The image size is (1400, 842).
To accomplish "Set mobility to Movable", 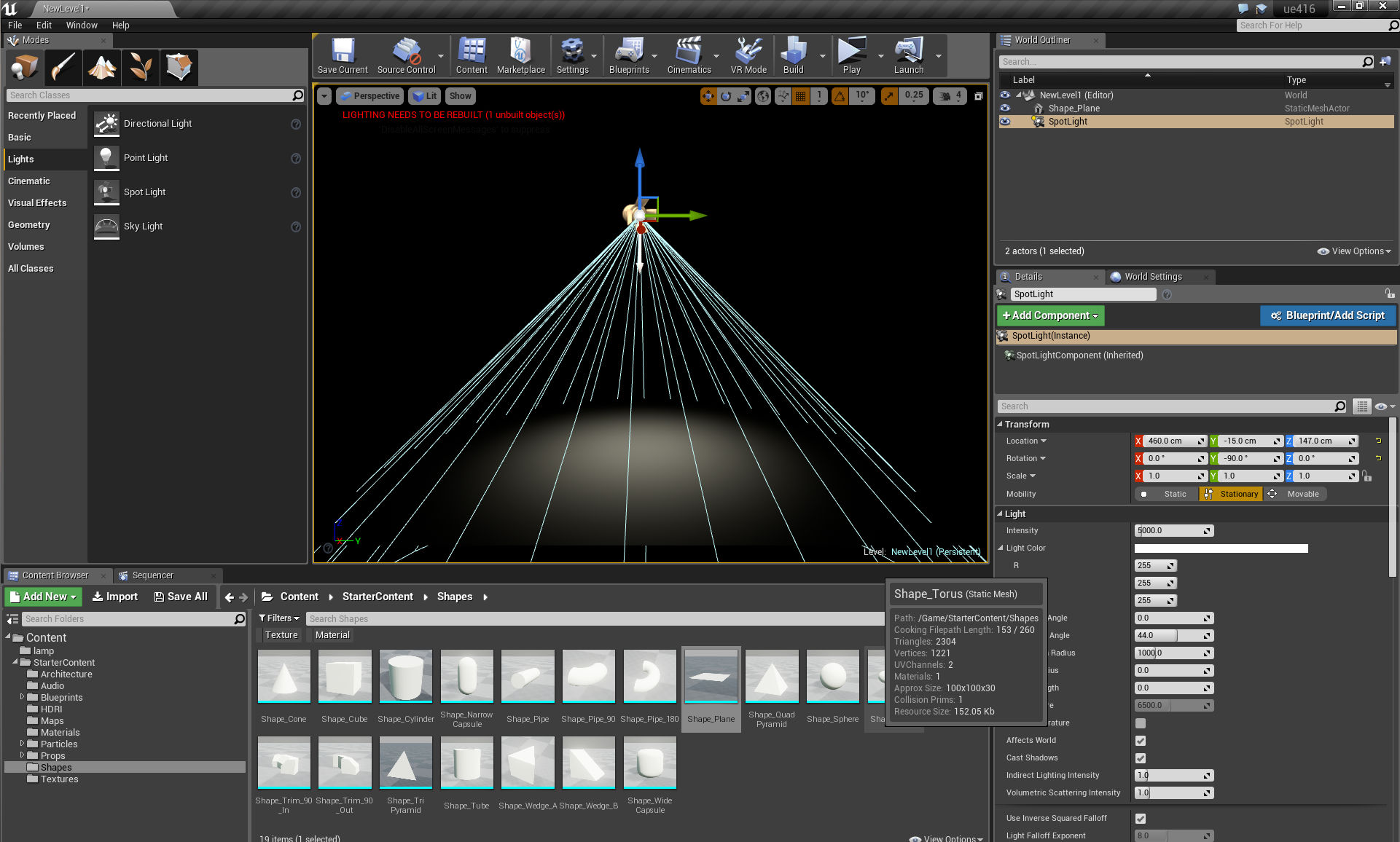I will (x=1296, y=494).
